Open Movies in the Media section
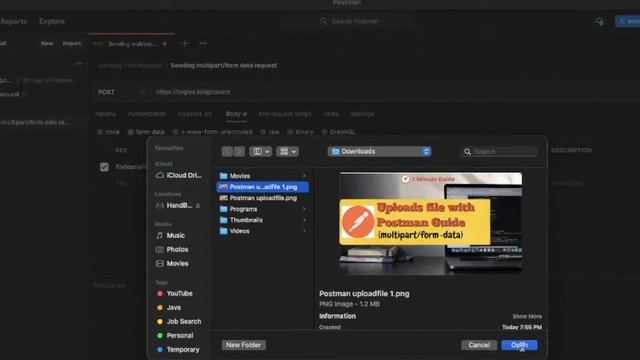Screen dimensions: 640x360 pyautogui.click(x=172, y=264)
